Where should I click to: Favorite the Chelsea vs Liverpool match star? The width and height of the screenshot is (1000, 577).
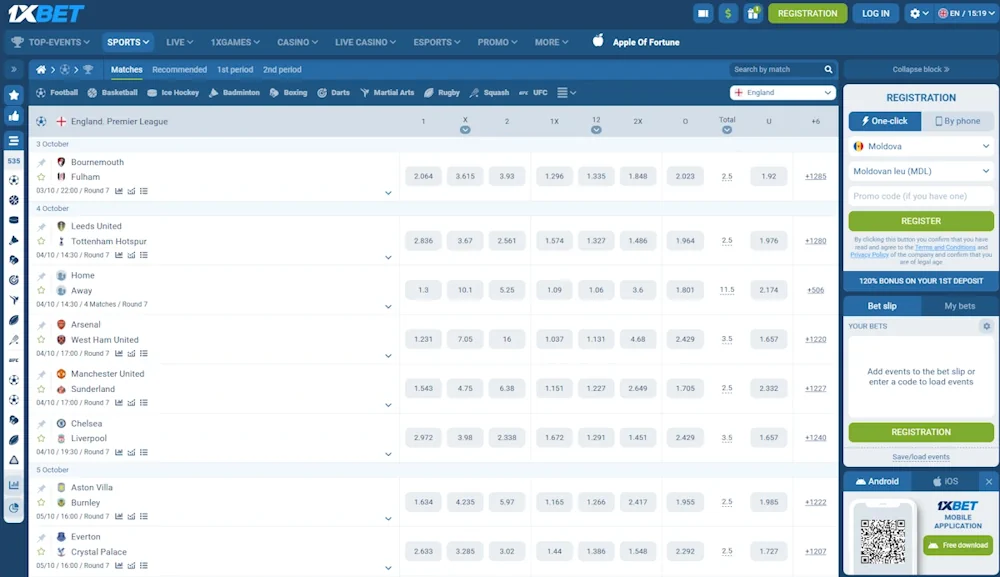point(41,439)
